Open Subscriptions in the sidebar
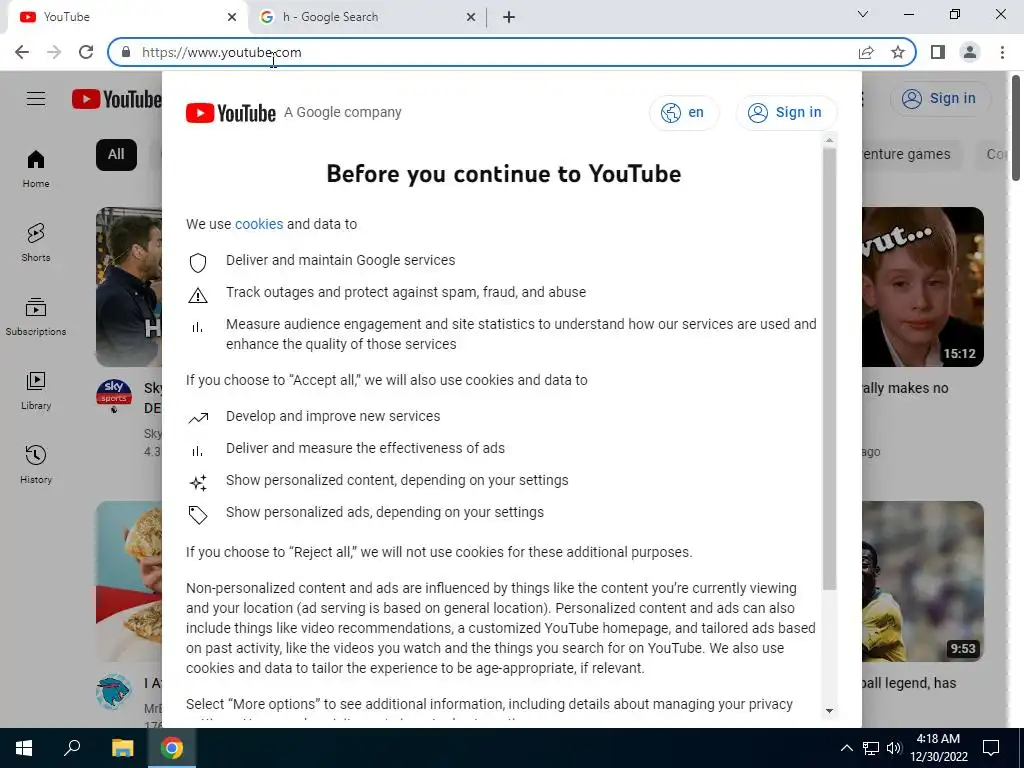Viewport: 1024px width, 768px height. pos(36,316)
